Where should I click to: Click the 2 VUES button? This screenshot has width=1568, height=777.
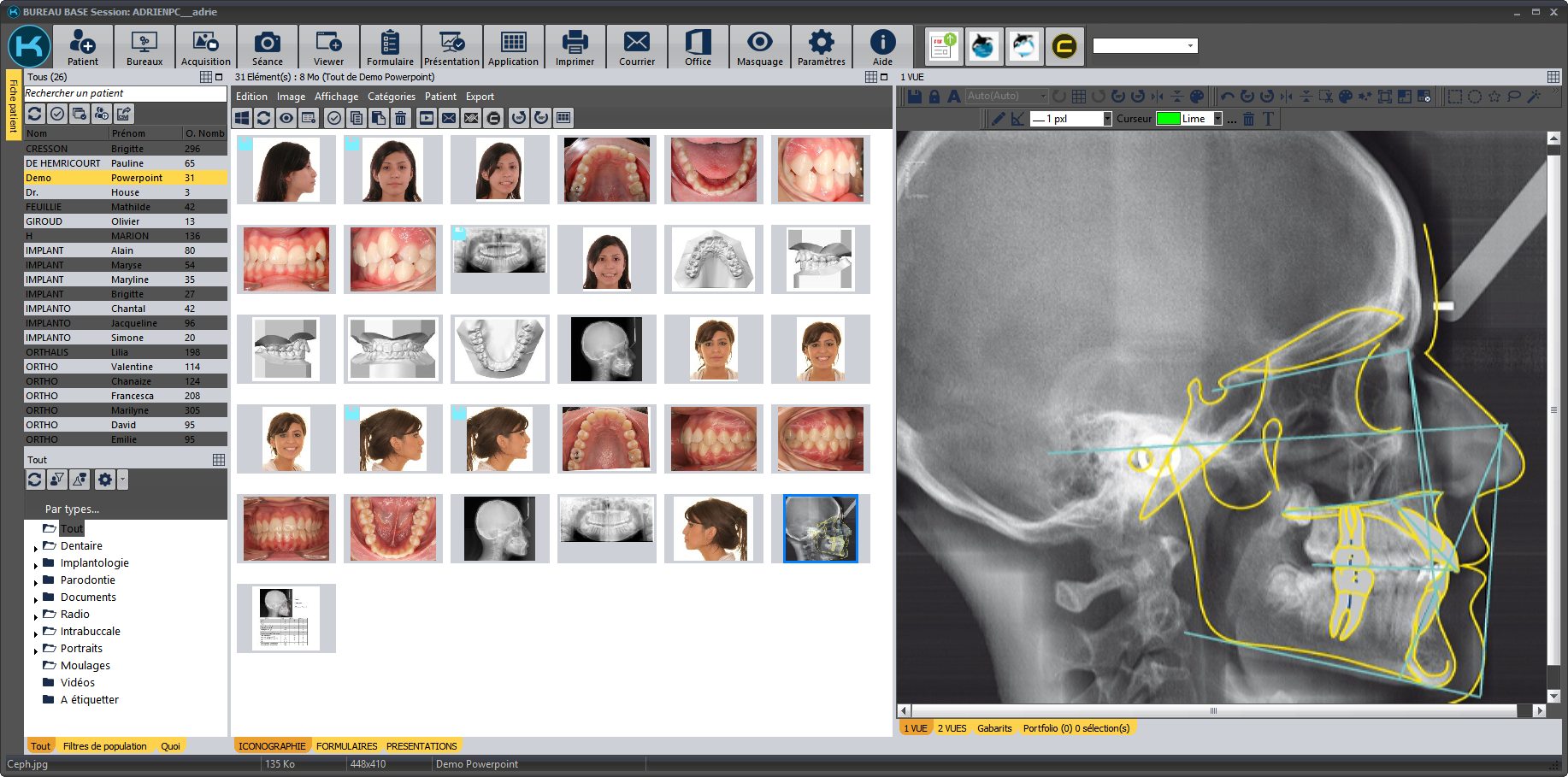click(x=952, y=728)
